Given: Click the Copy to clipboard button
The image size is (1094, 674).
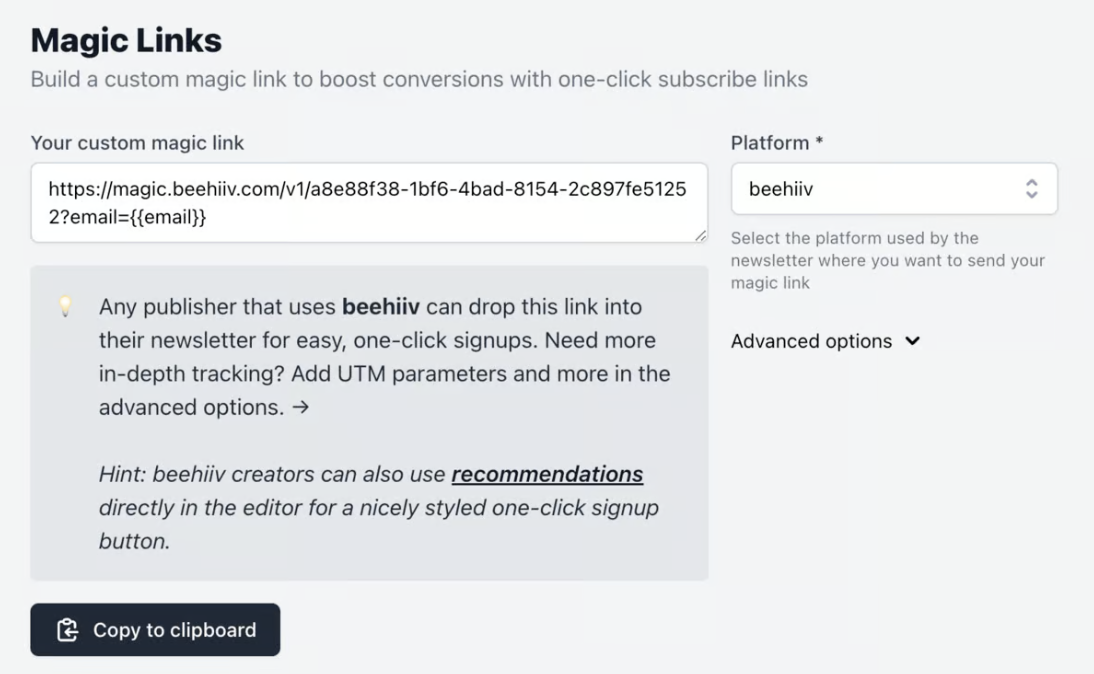Looking at the screenshot, I should point(155,630).
